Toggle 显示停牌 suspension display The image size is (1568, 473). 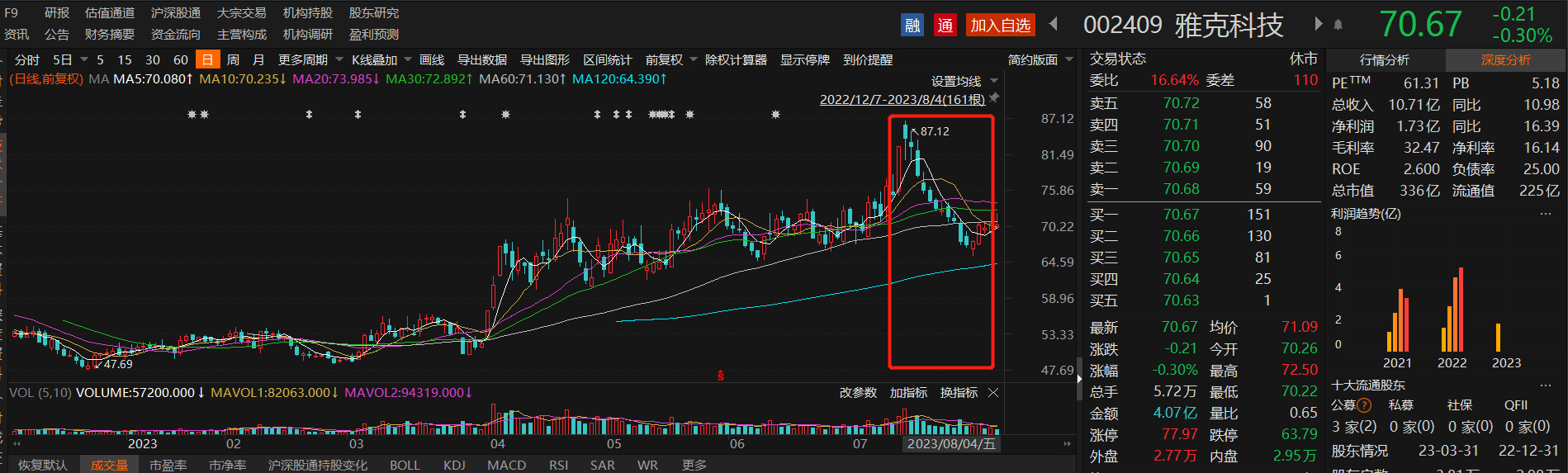(x=805, y=60)
